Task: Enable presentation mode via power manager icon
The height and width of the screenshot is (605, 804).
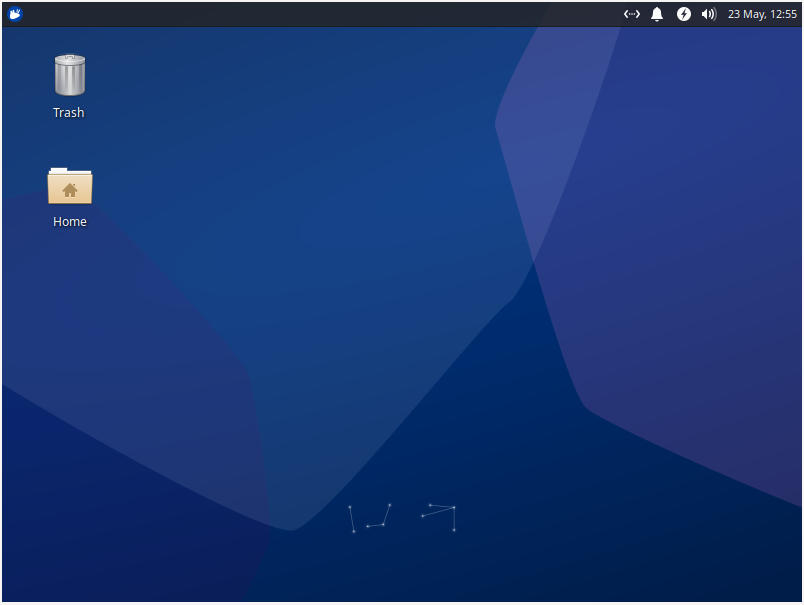Action: pos(684,14)
